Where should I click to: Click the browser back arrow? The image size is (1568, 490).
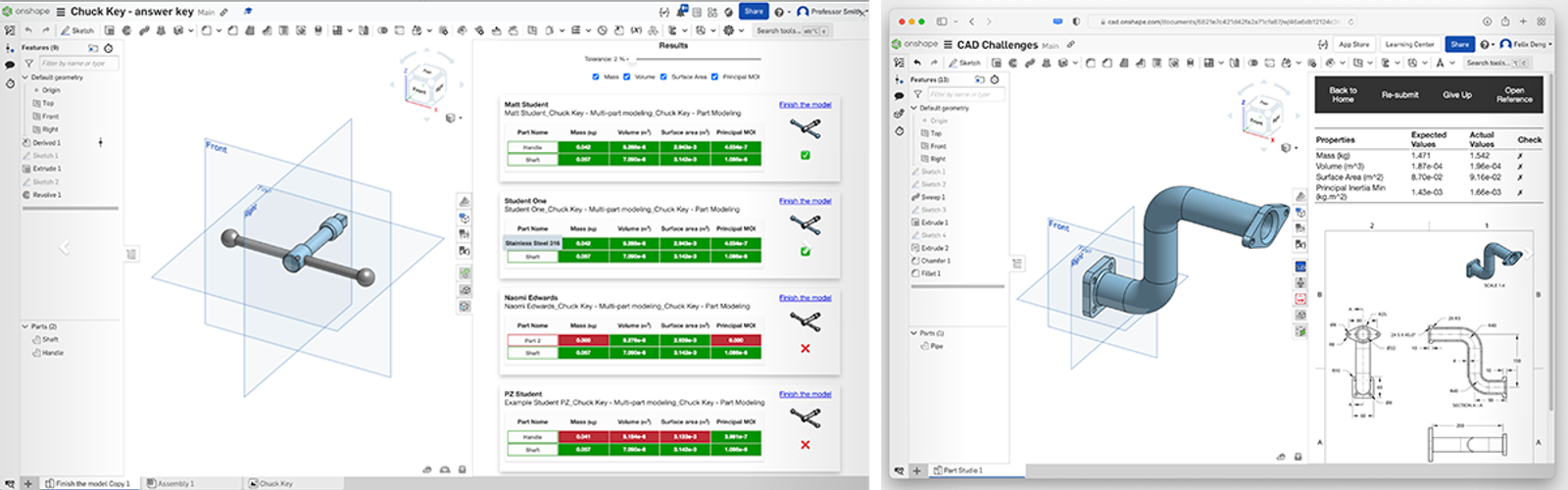[971, 21]
